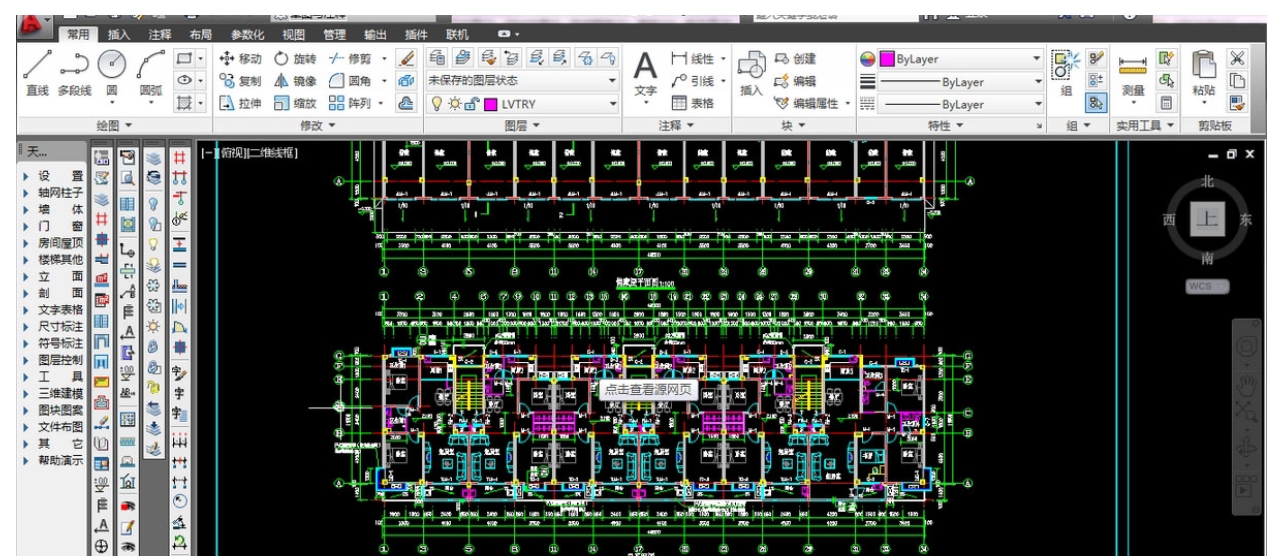This screenshot has height=556, width=1273.
Task: Select the 圆弧 arc tool
Action: (151, 74)
